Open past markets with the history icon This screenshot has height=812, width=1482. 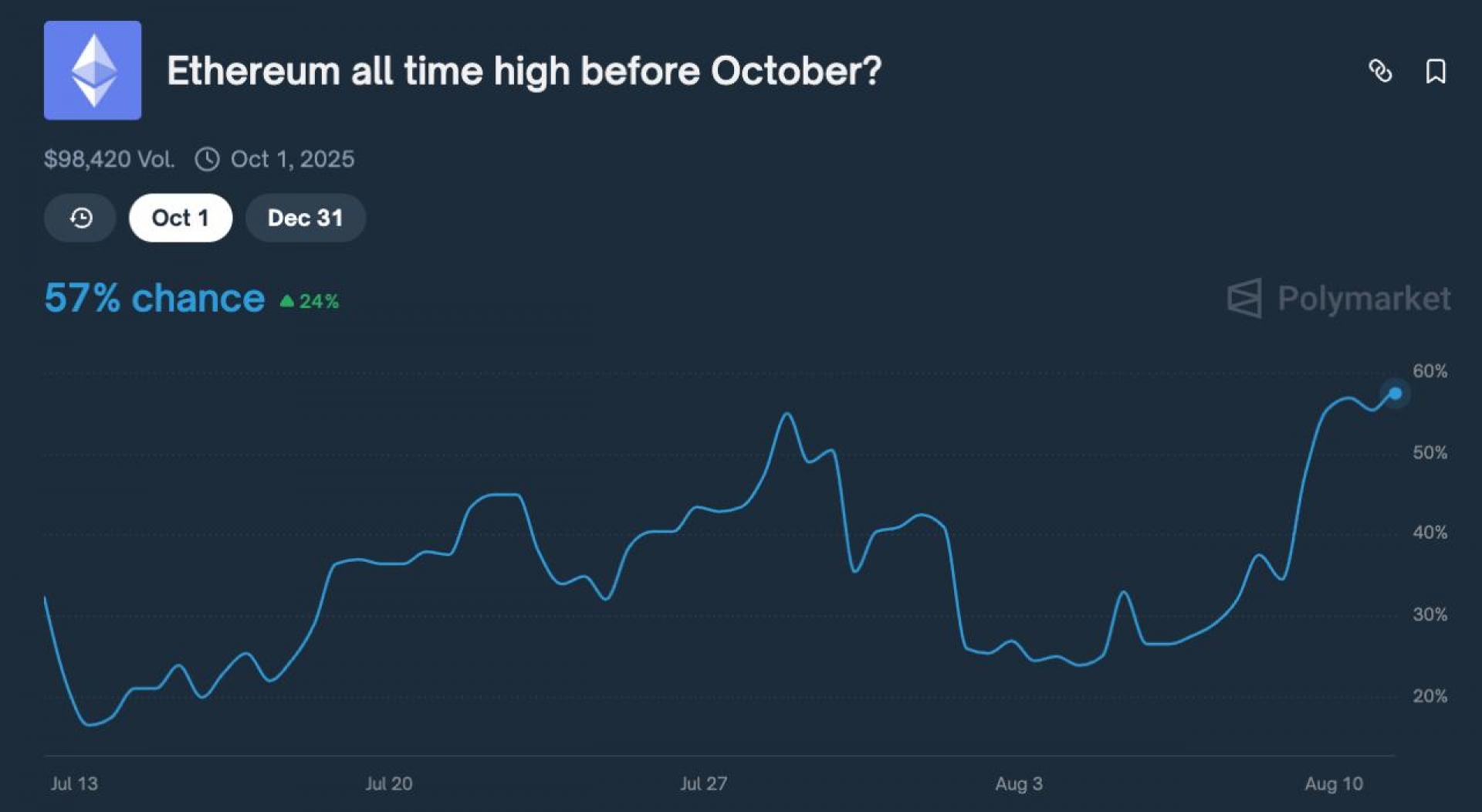(x=80, y=218)
